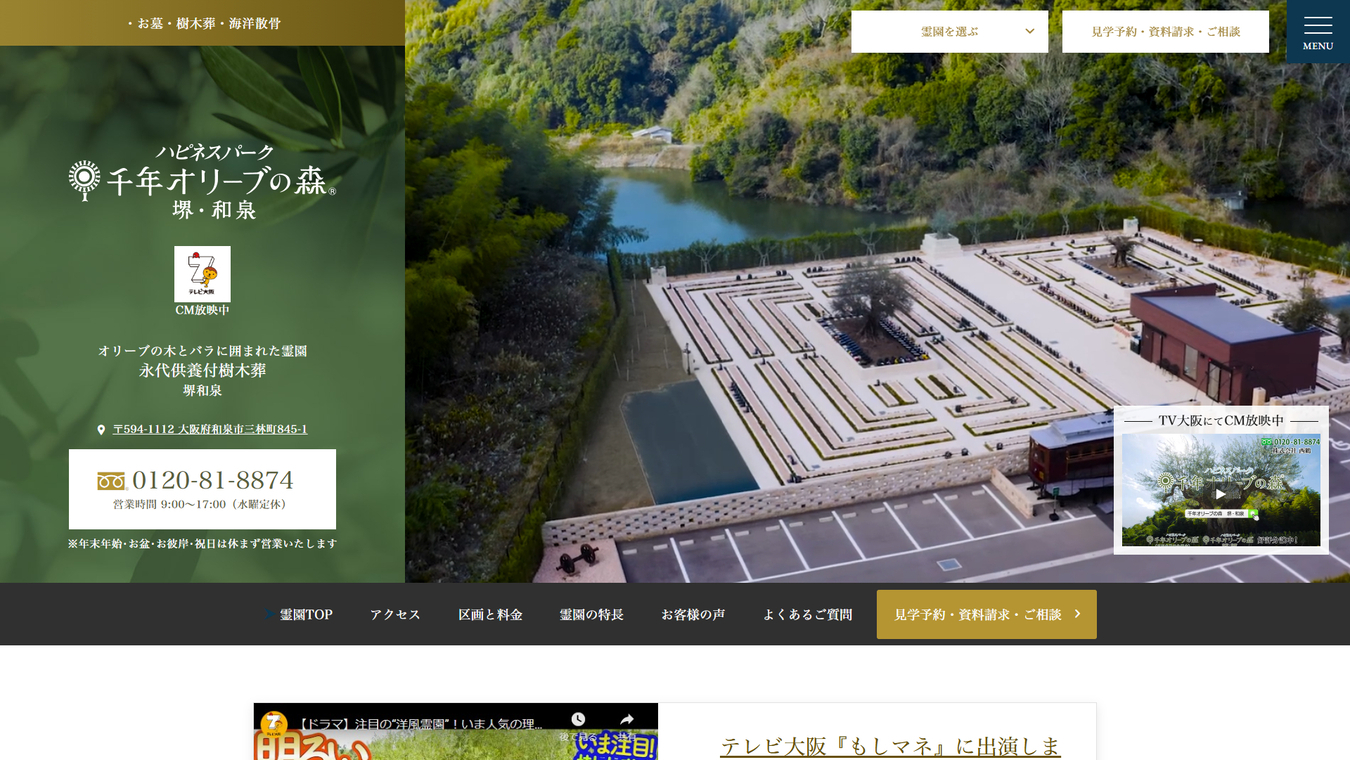Call the phone number 0120-81-8874
The image size is (1350, 760).
point(213,480)
